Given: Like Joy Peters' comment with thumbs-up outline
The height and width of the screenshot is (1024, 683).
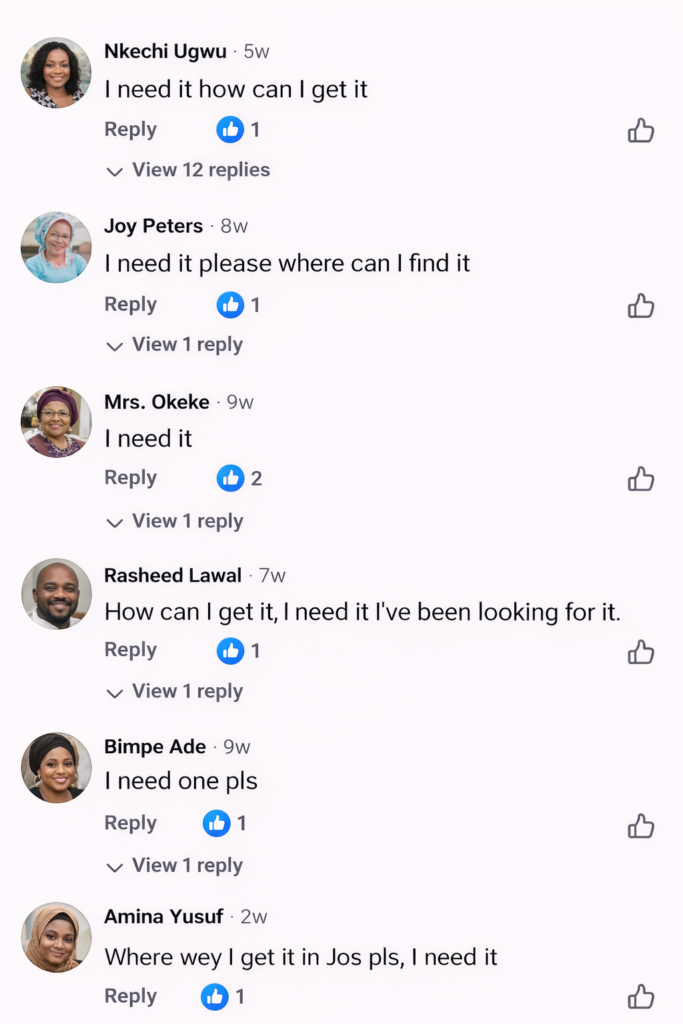Looking at the screenshot, I should pos(641,306).
